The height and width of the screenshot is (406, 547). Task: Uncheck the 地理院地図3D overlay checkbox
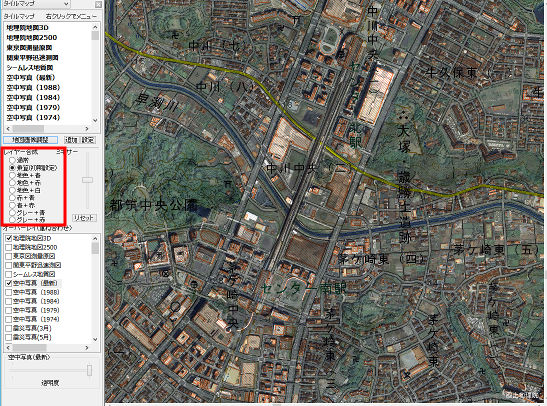9,238
